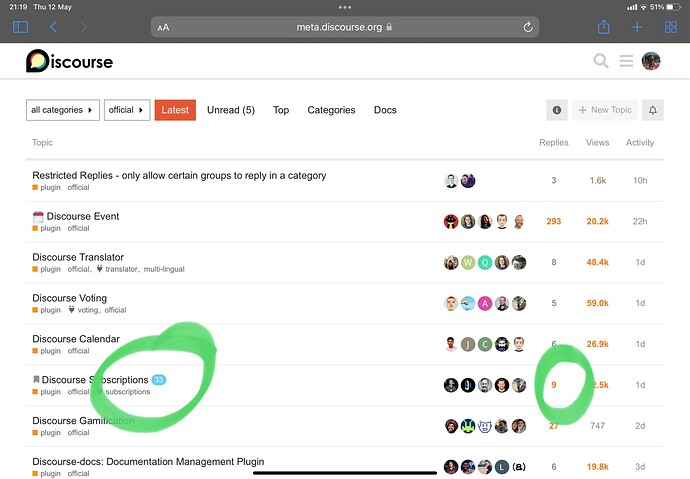Click the 'multi-lingual' tag
The height and width of the screenshot is (479, 690).
[x=164, y=269]
